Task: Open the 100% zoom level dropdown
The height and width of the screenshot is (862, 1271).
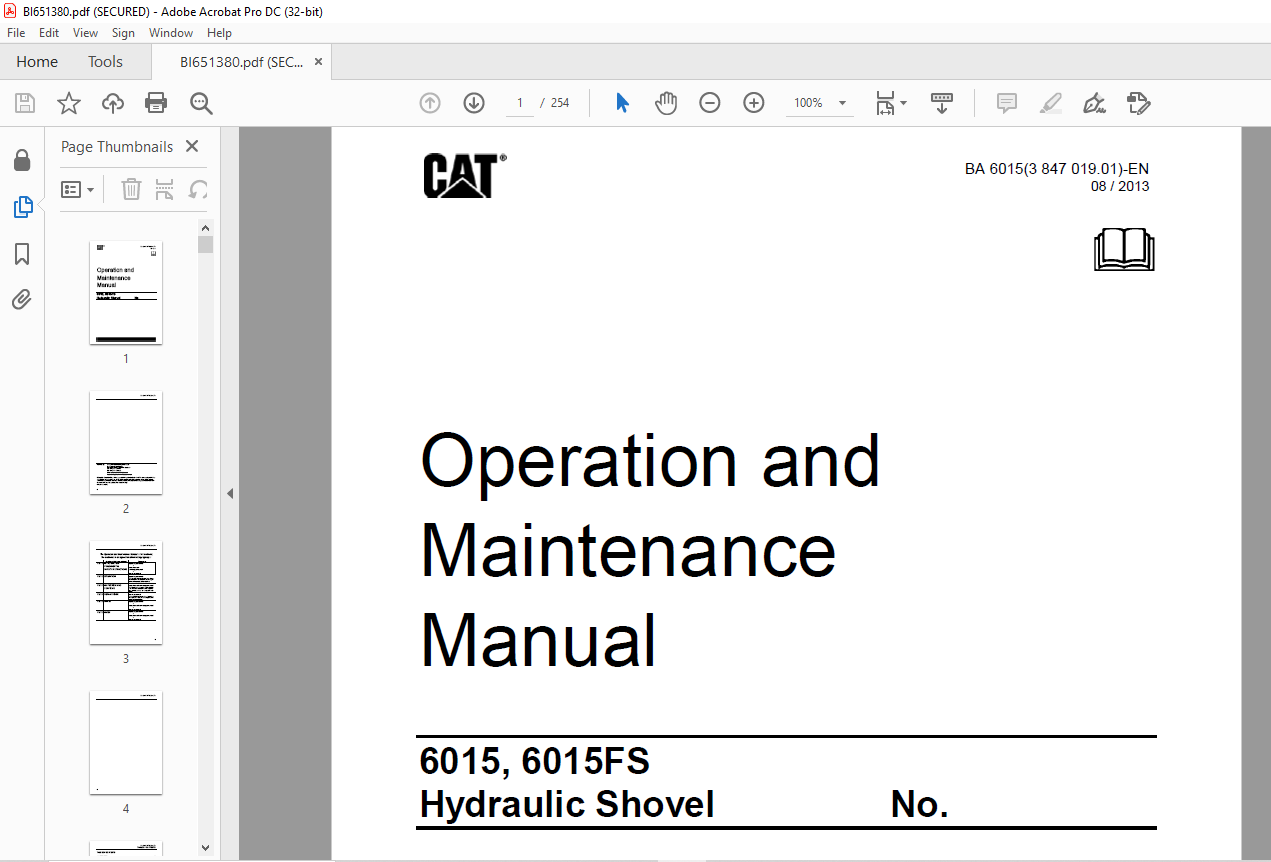Action: coord(842,103)
